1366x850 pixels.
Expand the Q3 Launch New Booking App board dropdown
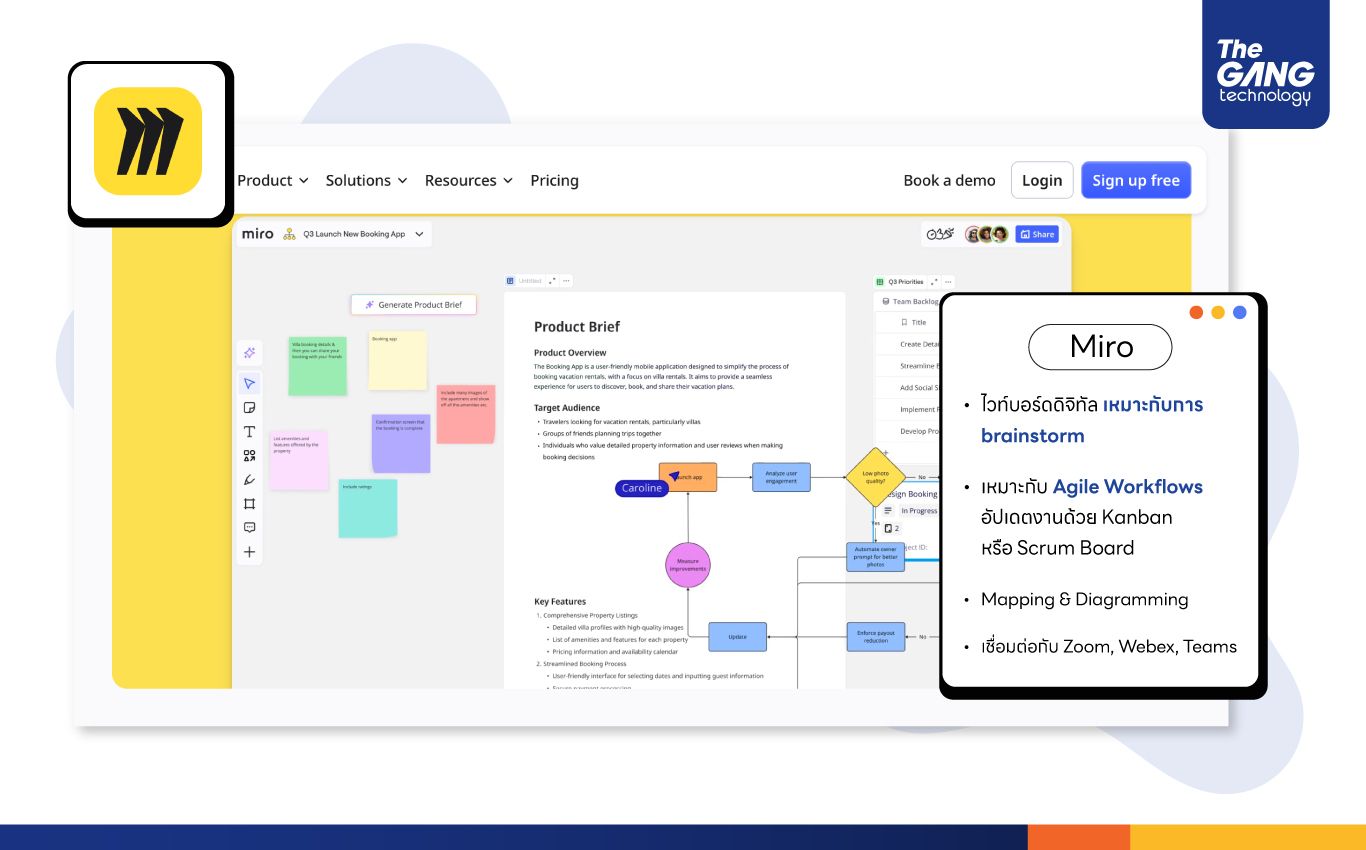419,234
